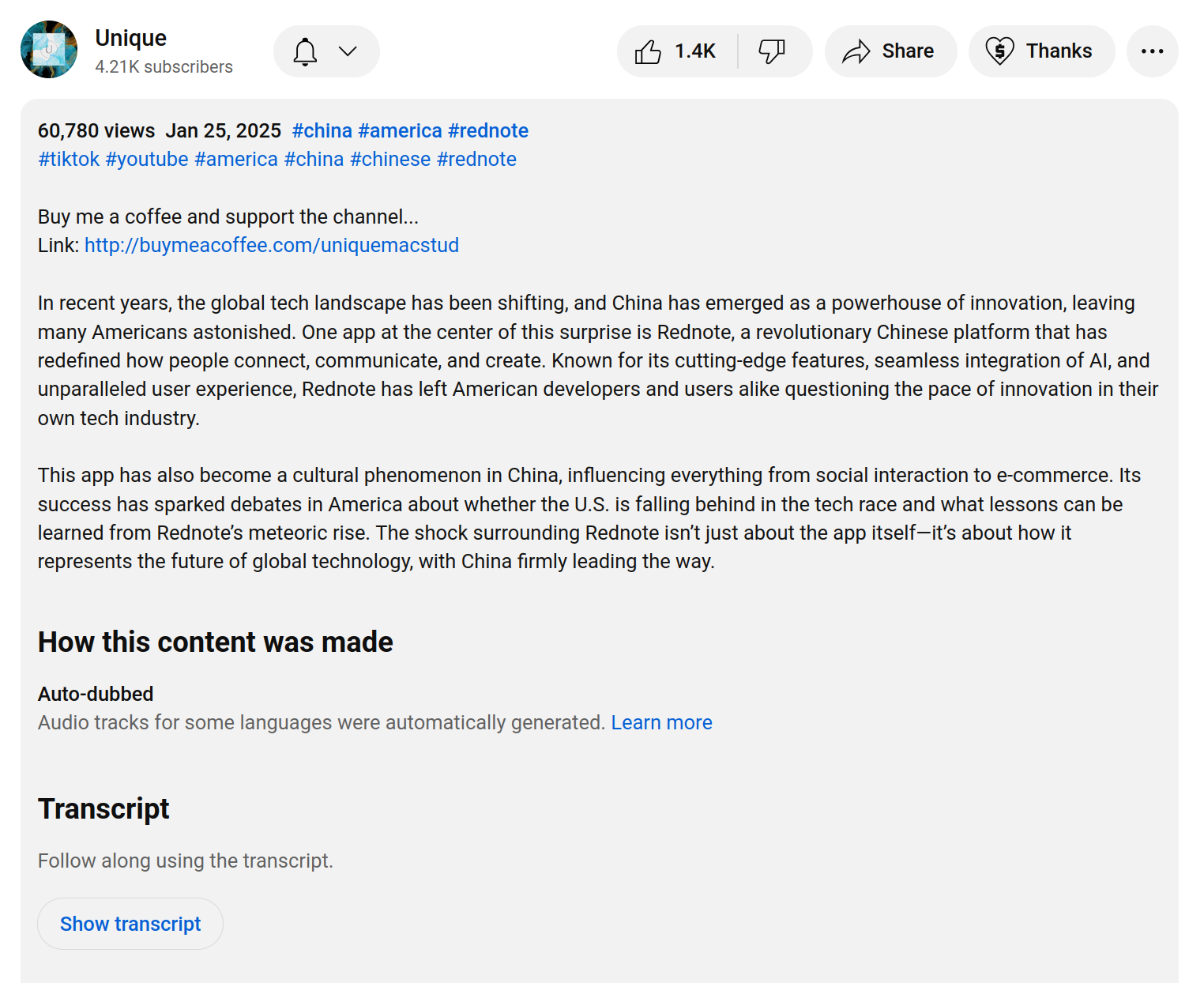Open the bold #rednote hashtag
The image size is (1204, 983).
point(488,130)
